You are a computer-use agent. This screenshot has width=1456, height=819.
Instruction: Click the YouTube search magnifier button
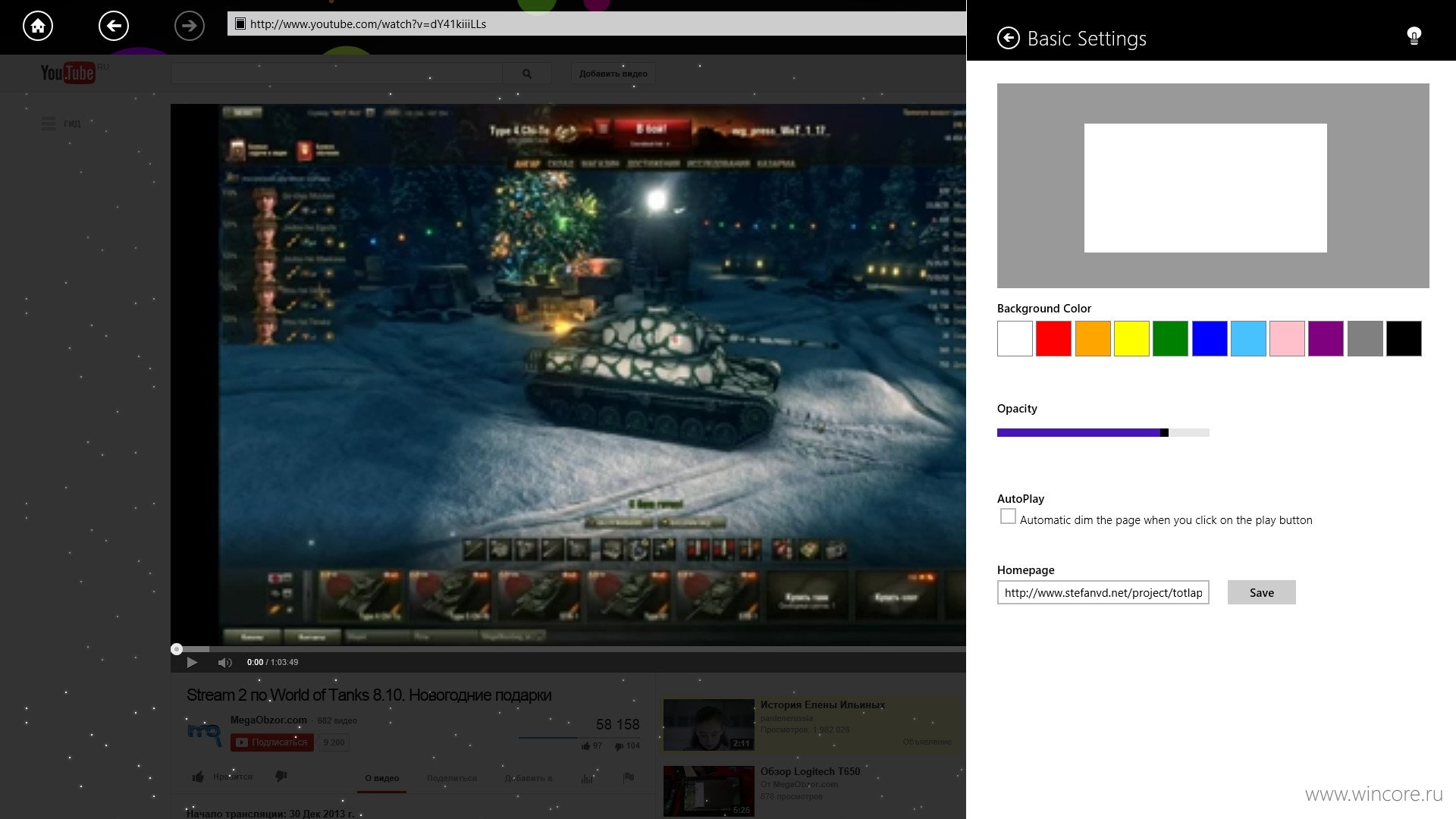[527, 74]
